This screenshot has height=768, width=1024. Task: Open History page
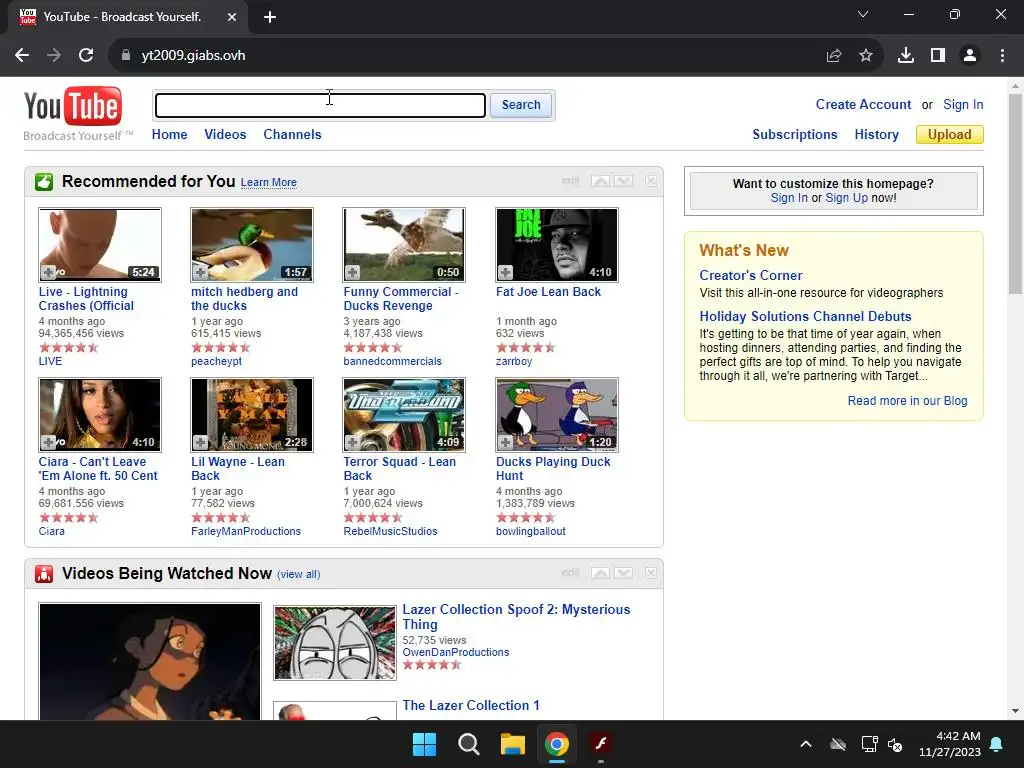pyautogui.click(x=876, y=135)
